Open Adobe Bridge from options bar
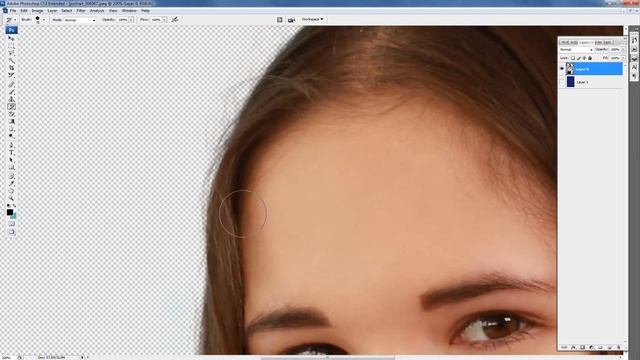This screenshot has height=360, width=640. click(x=291, y=20)
